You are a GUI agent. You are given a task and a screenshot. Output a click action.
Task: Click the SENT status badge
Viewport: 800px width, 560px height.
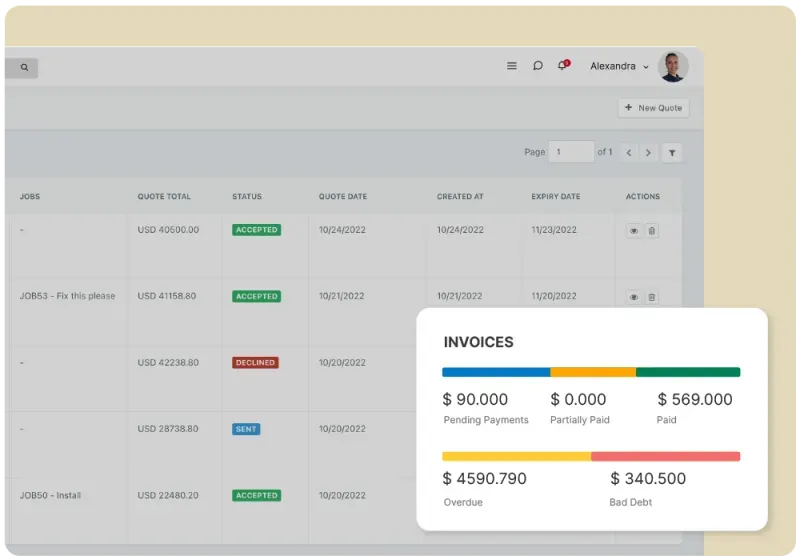(x=246, y=429)
